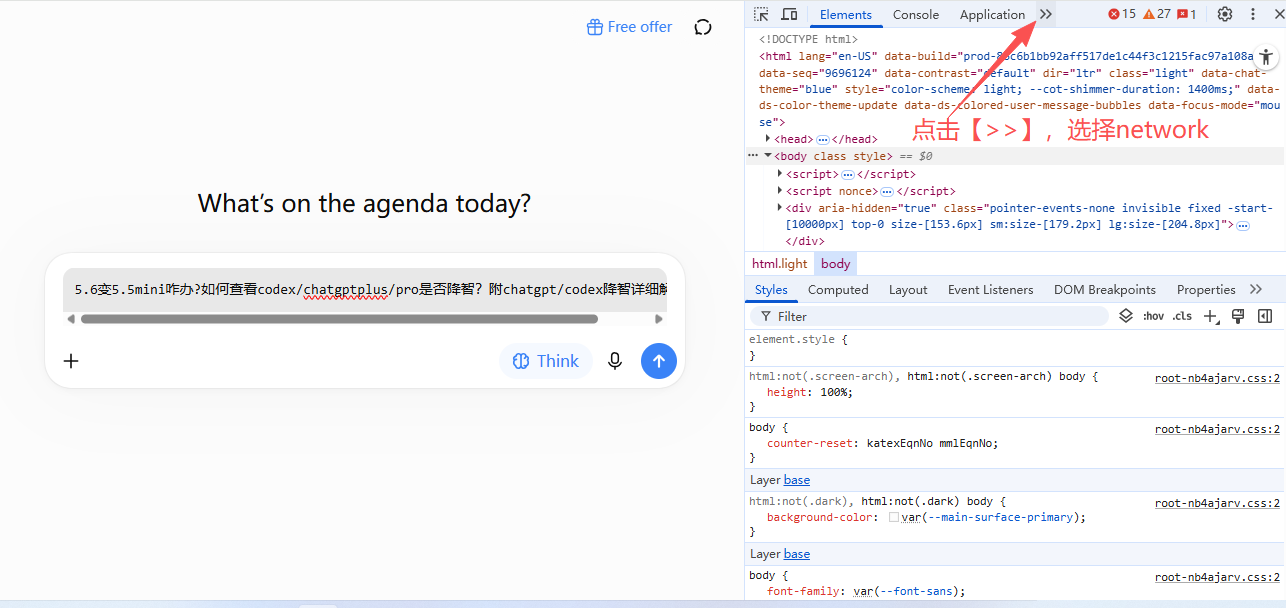Open the Styles sidebar tab

[771, 289]
